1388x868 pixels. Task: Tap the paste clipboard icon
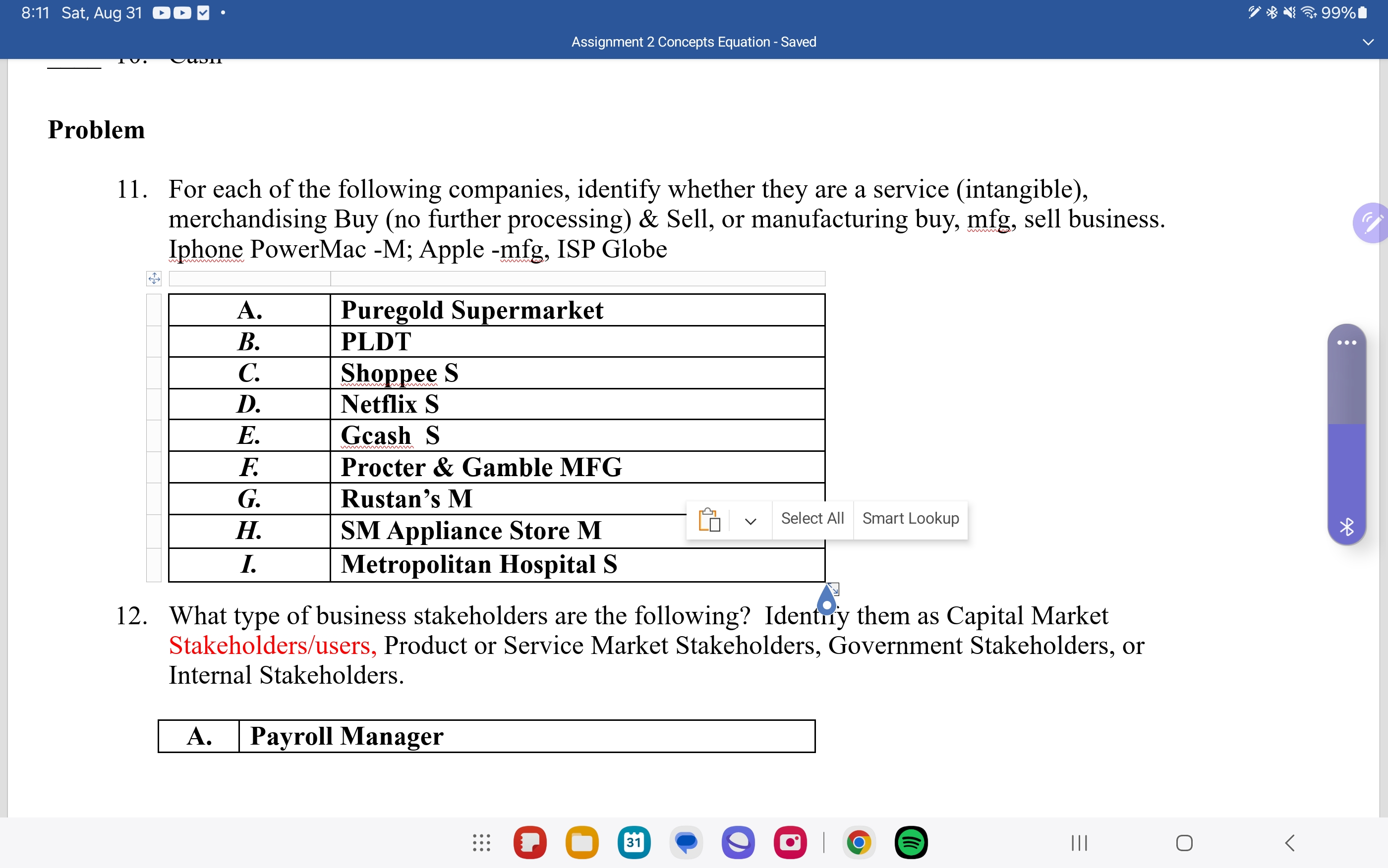pos(709,520)
